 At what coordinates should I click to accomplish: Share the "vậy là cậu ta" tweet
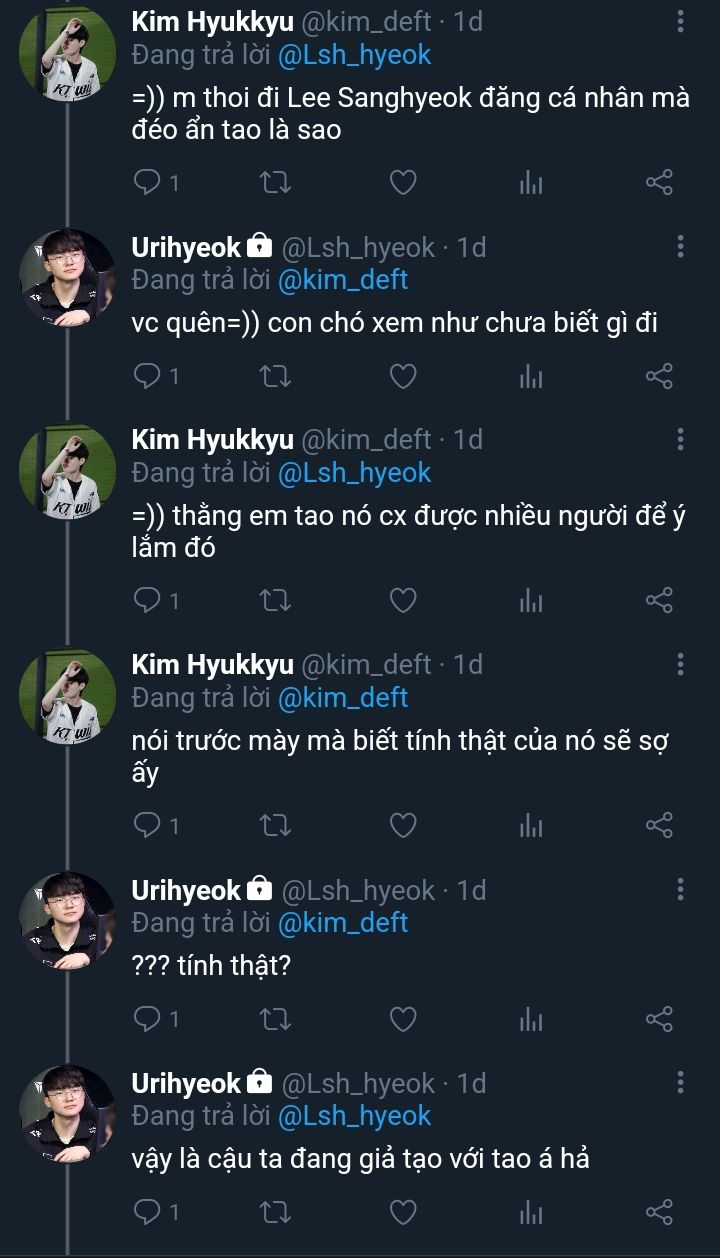coord(659,1213)
